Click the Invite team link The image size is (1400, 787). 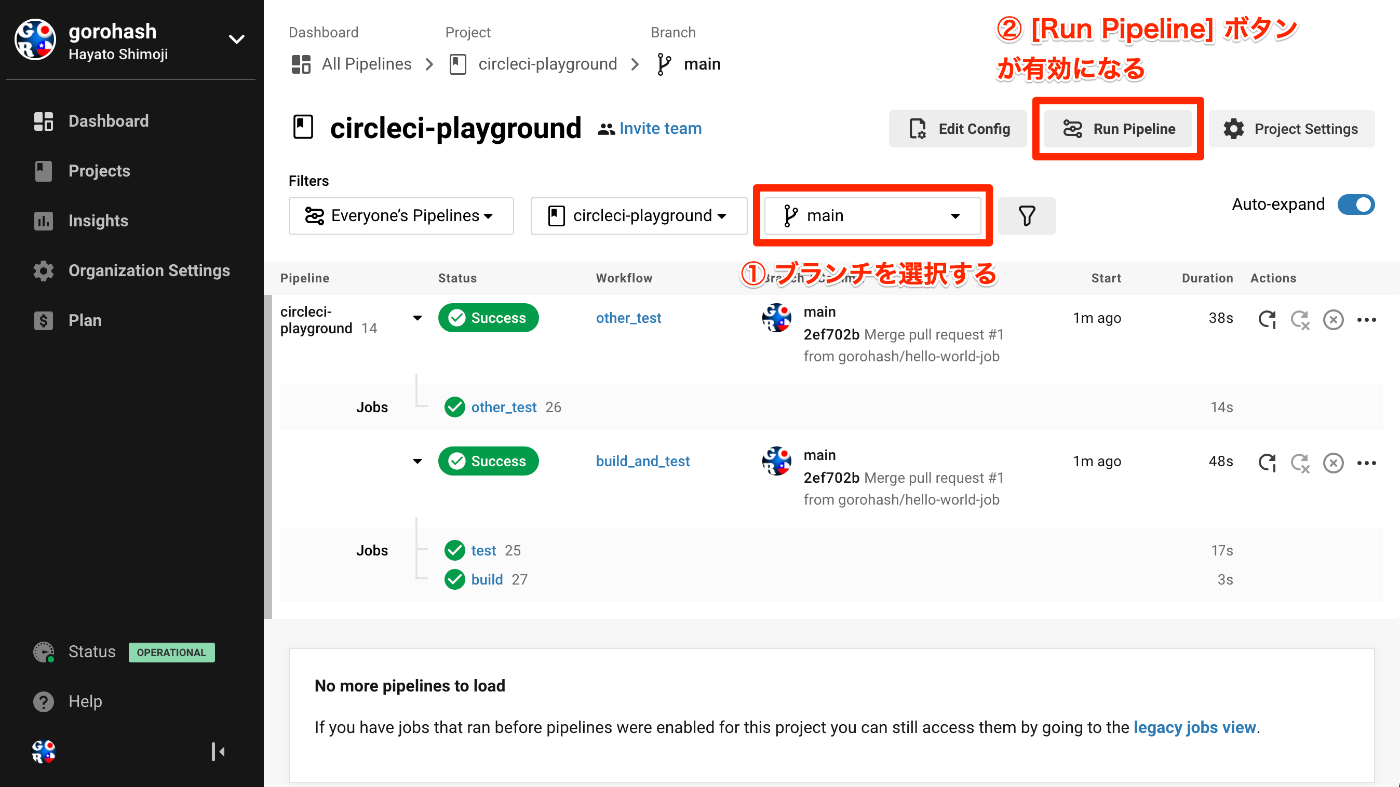point(650,128)
